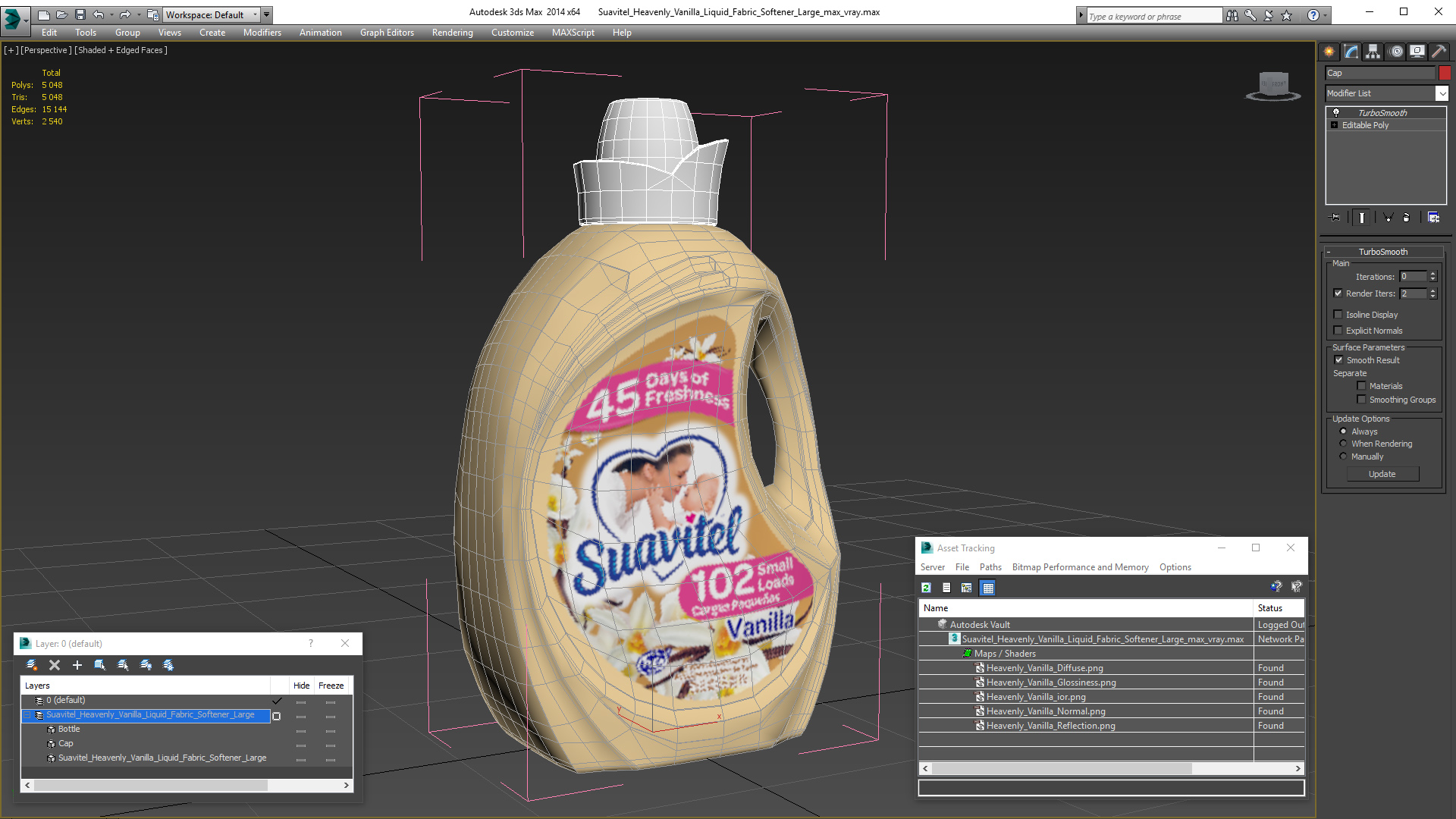Click the Open File icon
Viewport: 1456px width, 819px height.
click(x=61, y=14)
